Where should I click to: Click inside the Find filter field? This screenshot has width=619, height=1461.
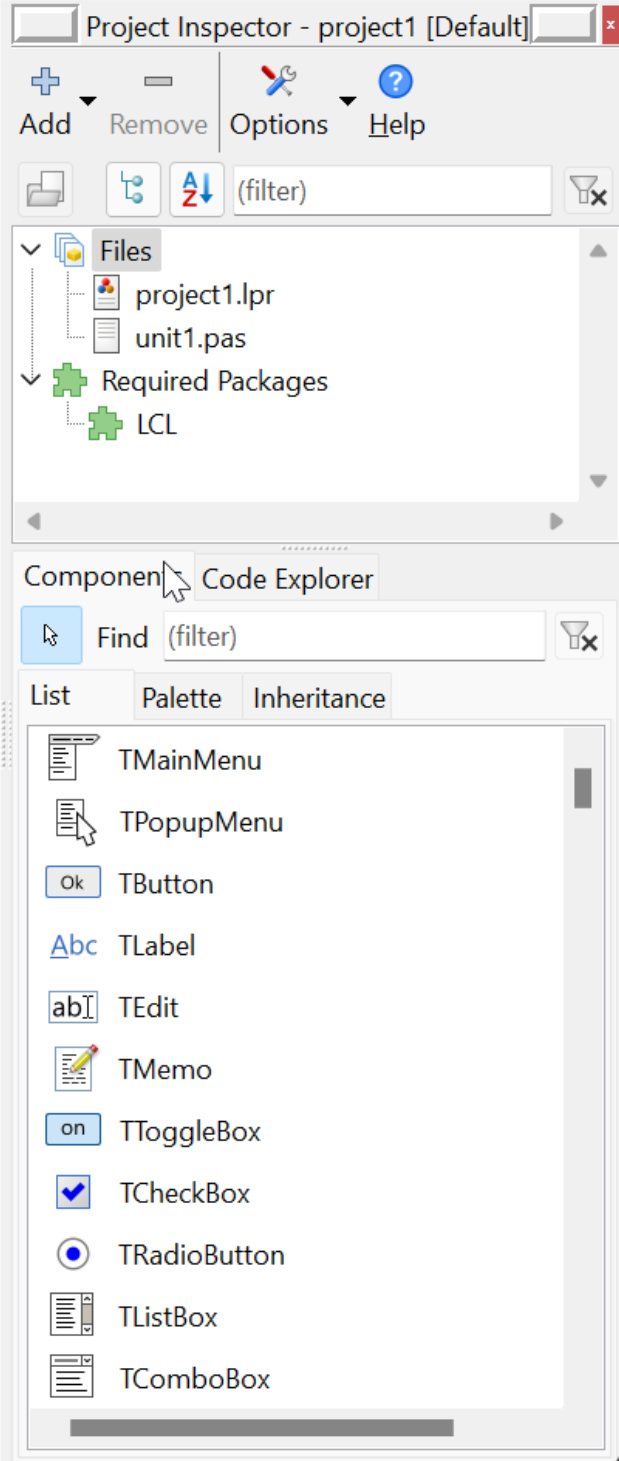(355, 637)
